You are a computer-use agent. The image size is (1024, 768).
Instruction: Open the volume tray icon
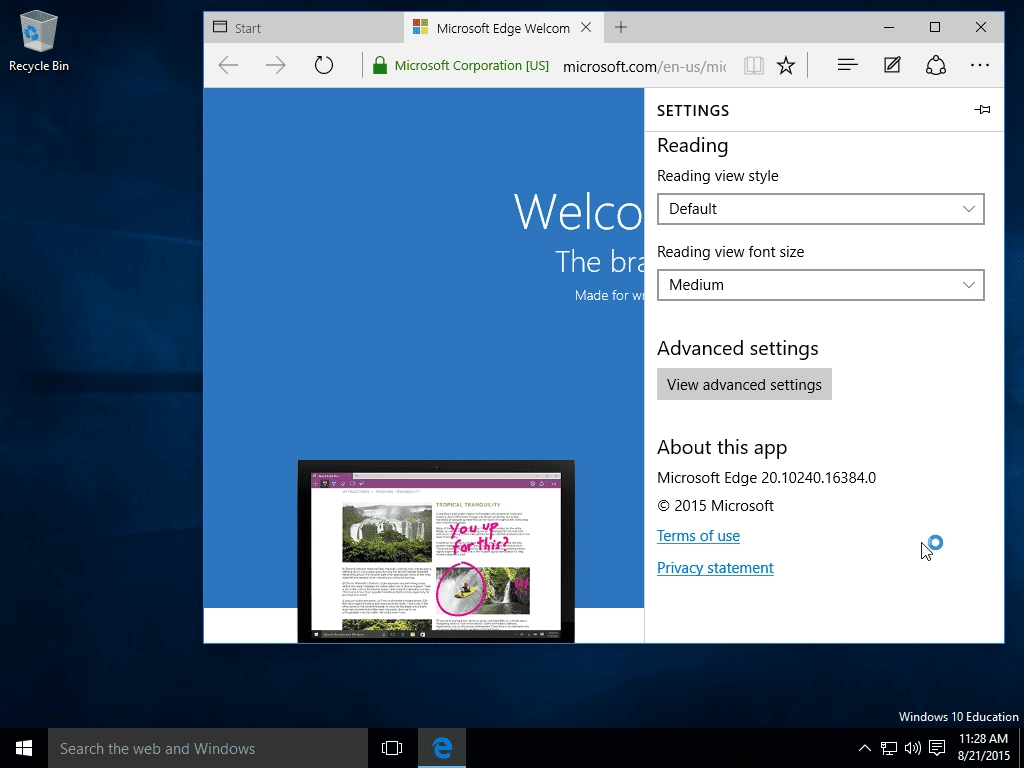(912, 748)
